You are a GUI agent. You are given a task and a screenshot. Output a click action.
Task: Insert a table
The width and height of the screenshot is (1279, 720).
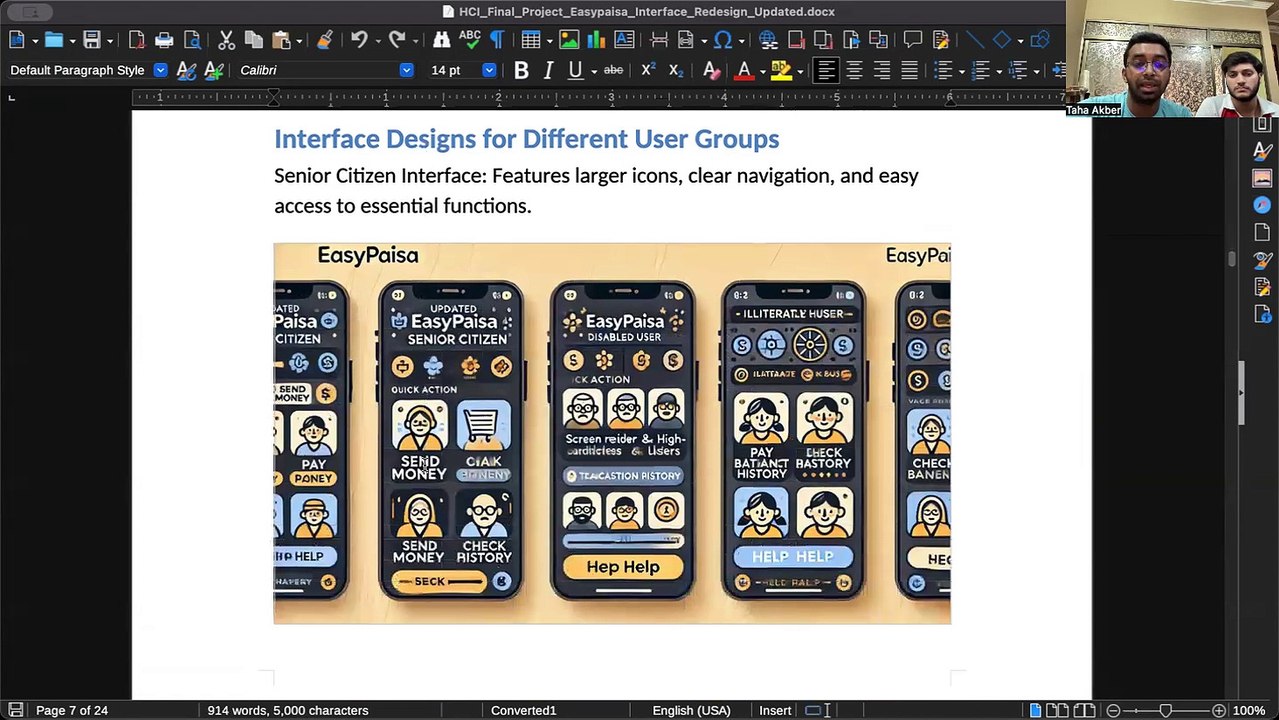[x=530, y=40]
